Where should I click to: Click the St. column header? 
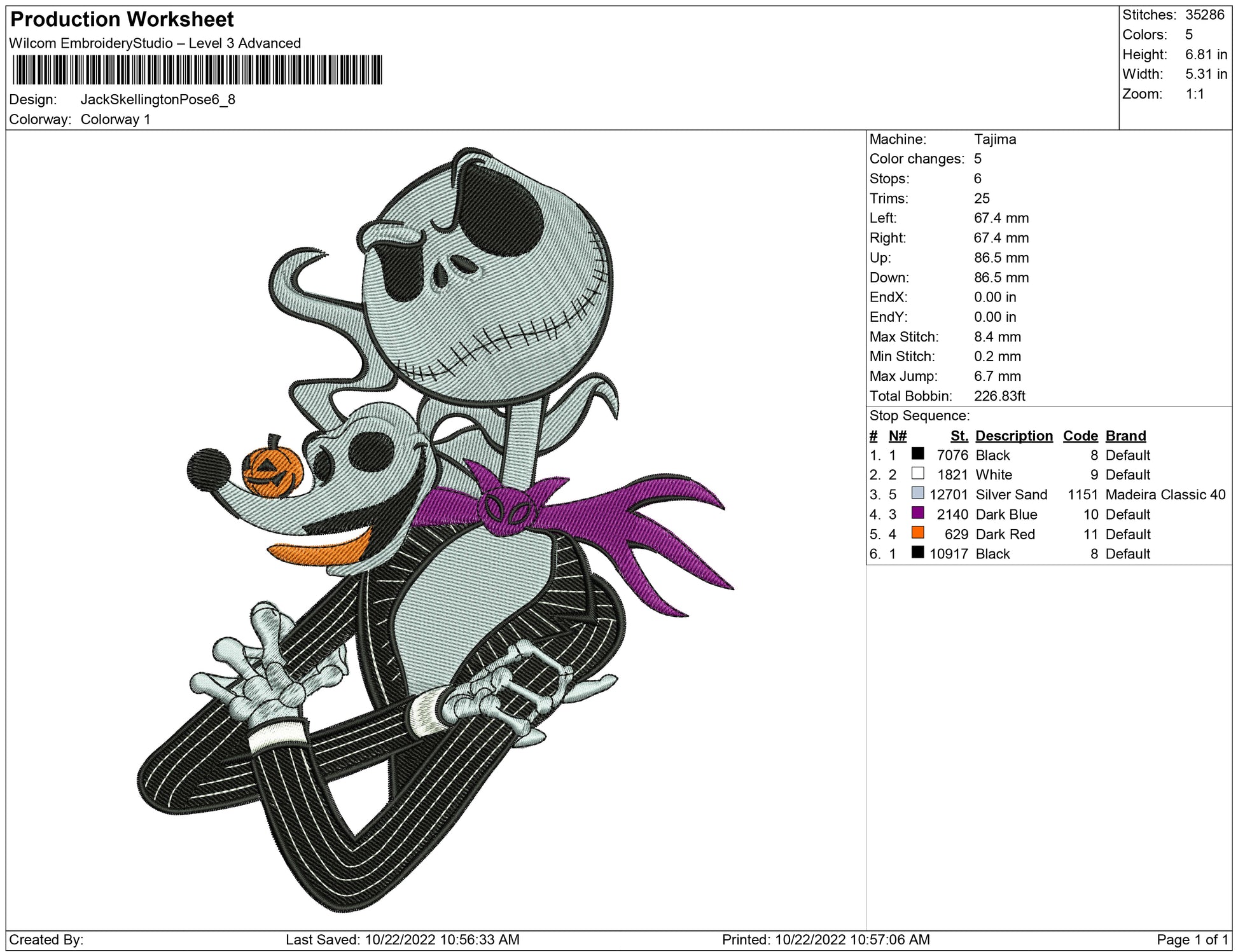[959, 436]
